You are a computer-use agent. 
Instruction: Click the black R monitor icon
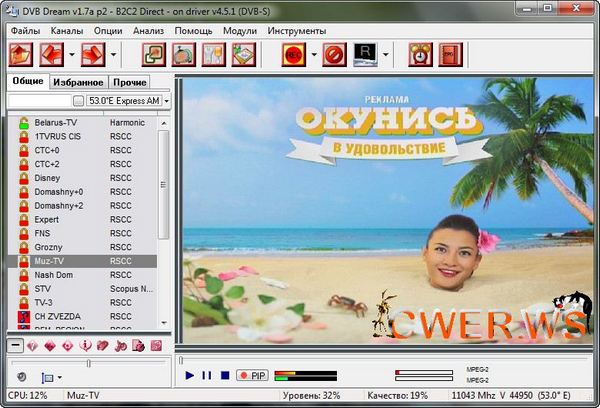pos(368,53)
